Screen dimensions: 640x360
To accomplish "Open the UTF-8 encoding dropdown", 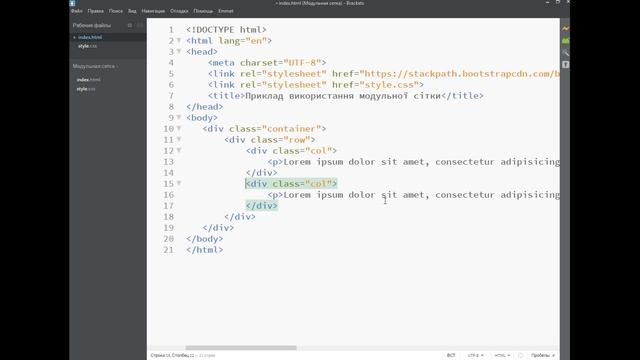I will click(476, 356).
